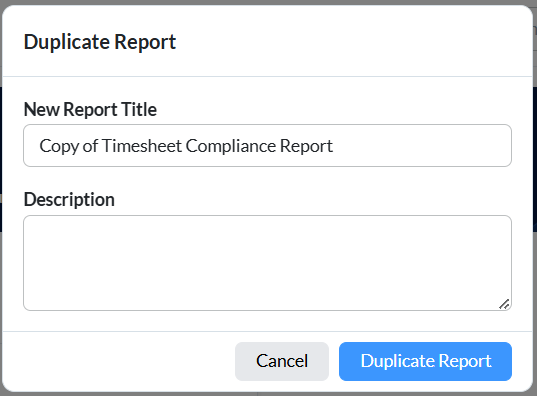Click the 'Description' label

(x=69, y=200)
